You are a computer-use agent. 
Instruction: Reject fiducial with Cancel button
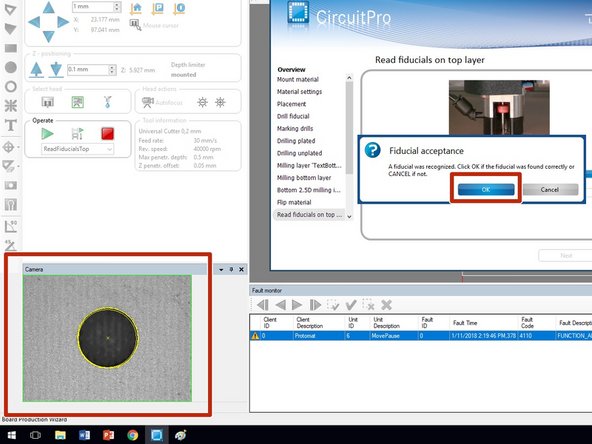tap(550, 190)
